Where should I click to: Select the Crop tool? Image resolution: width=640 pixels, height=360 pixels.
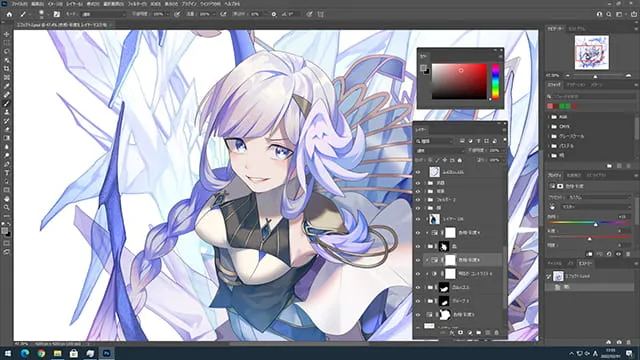click(x=7, y=69)
